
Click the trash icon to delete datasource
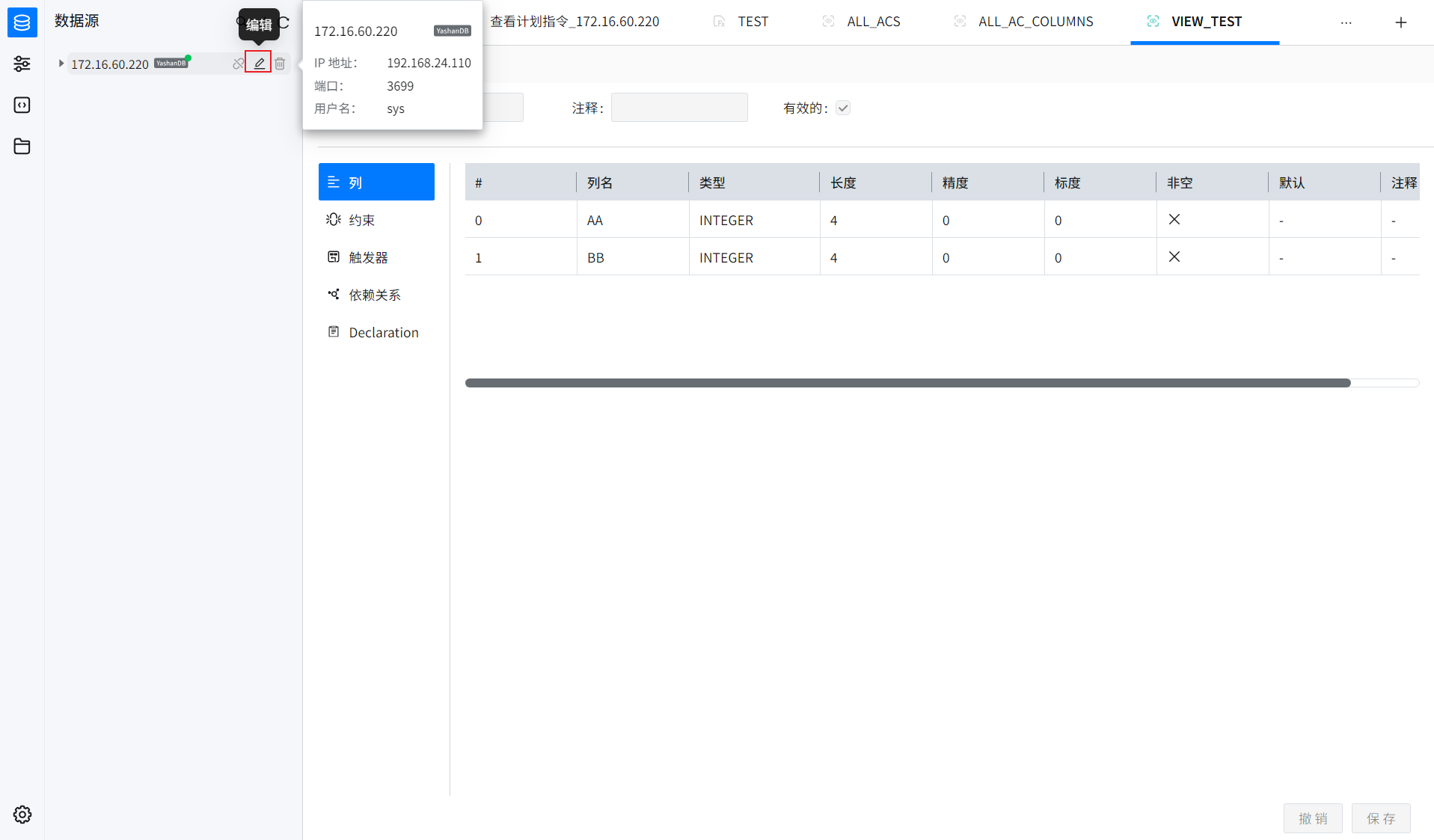(x=280, y=64)
